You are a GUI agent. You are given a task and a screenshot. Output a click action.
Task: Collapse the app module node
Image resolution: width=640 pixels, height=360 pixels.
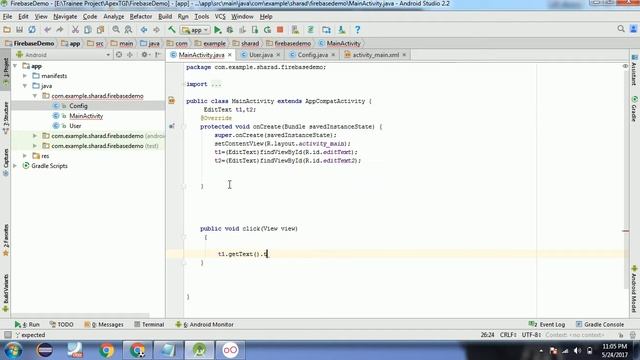(x=15, y=66)
